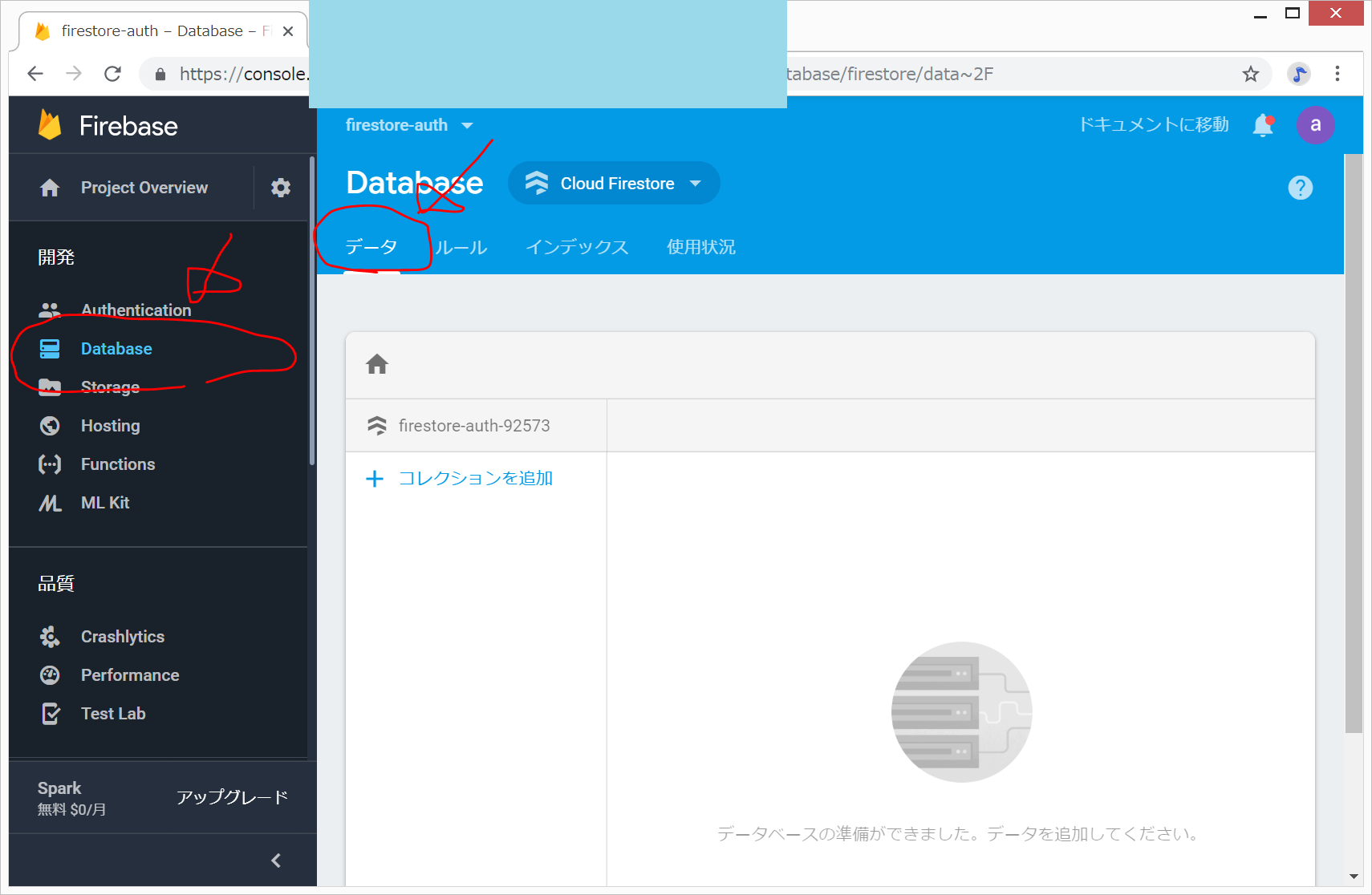Click the Spark plan label
This screenshot has height=895, width=1372.
59,788
